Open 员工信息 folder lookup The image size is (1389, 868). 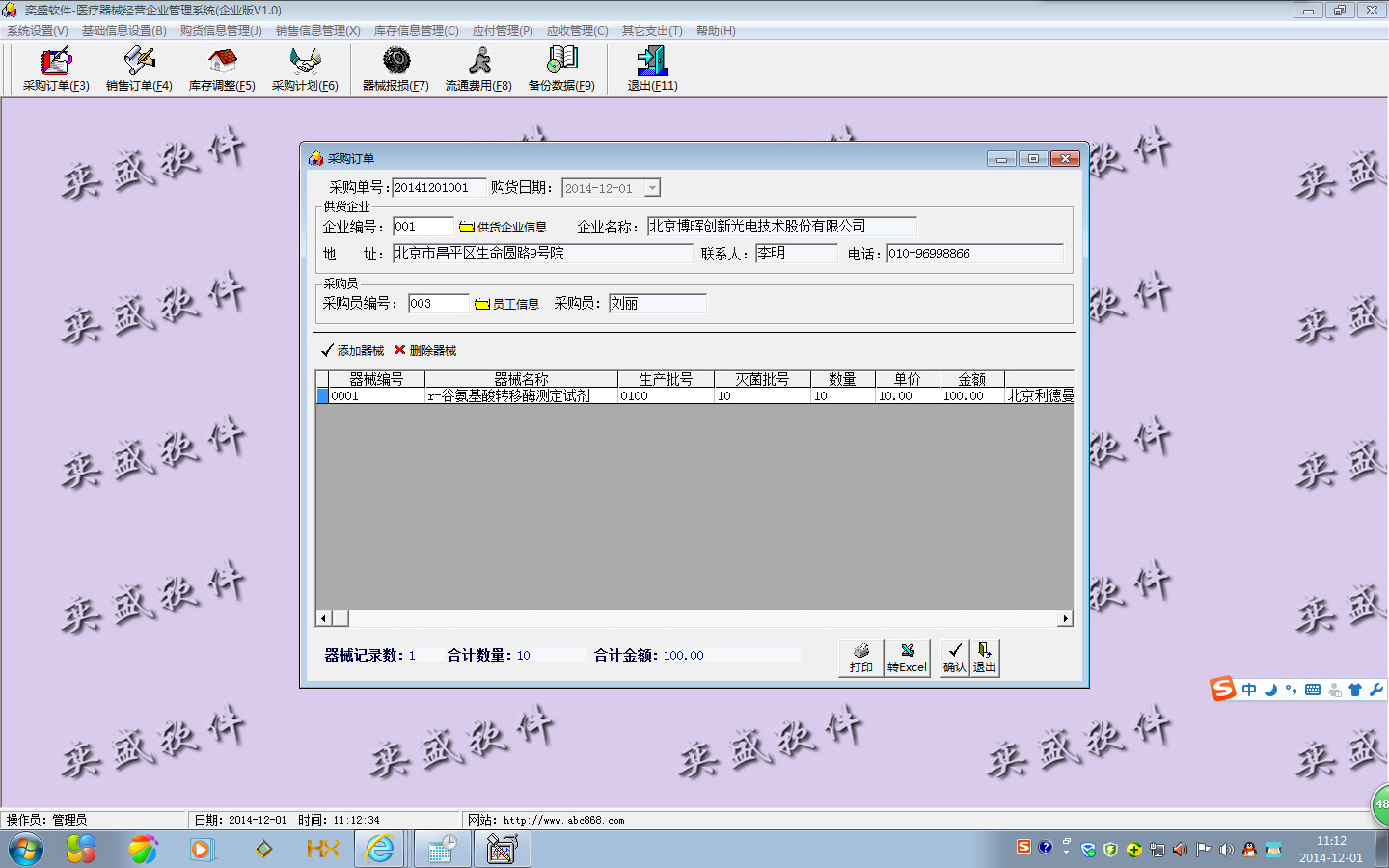coord(506,304)
